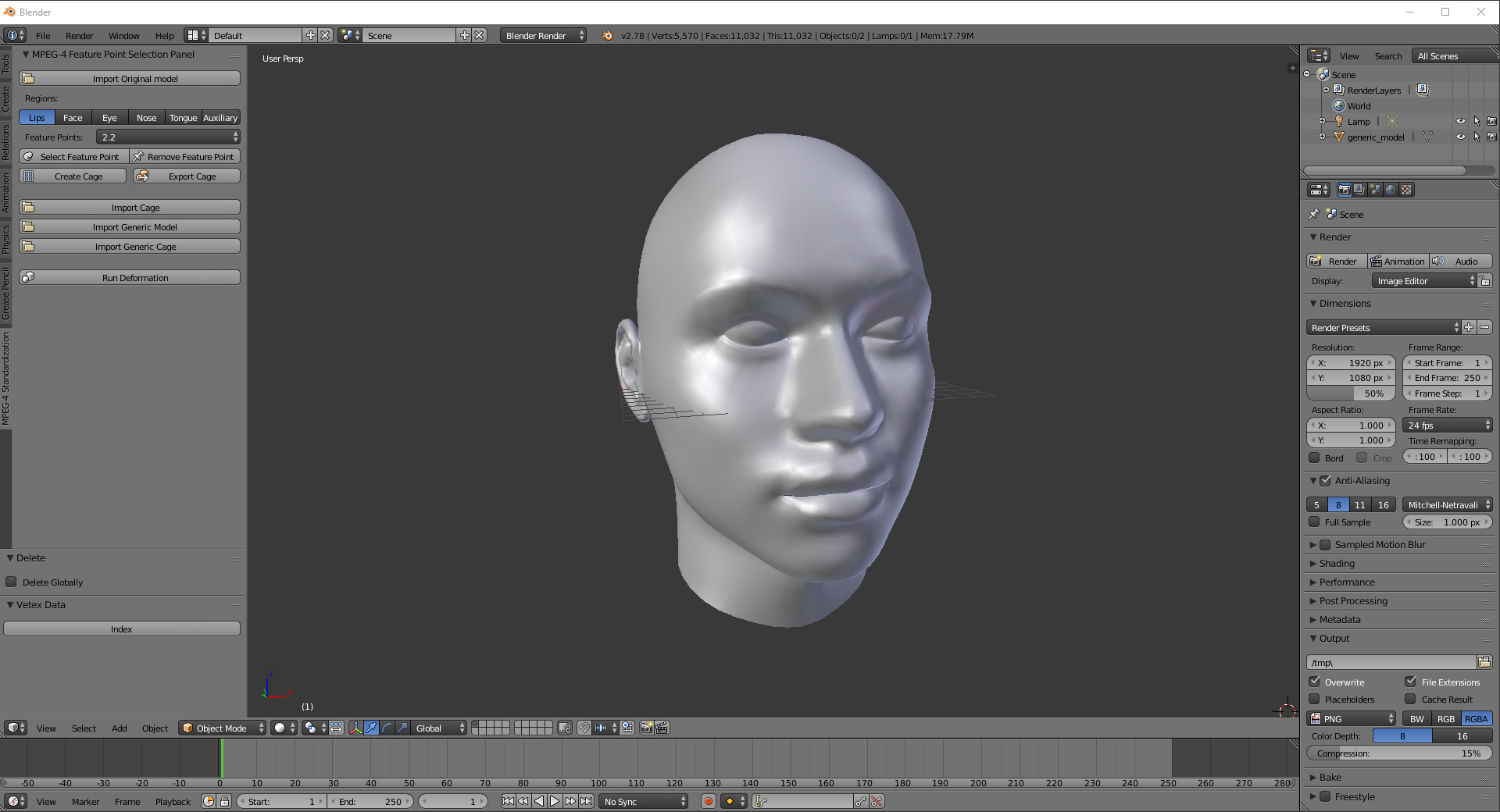Image resolution: width=1500 pixels, height=812 pixels.
Task: Hide generic_model using its eye icon
Action: (x=1460, y=137)
